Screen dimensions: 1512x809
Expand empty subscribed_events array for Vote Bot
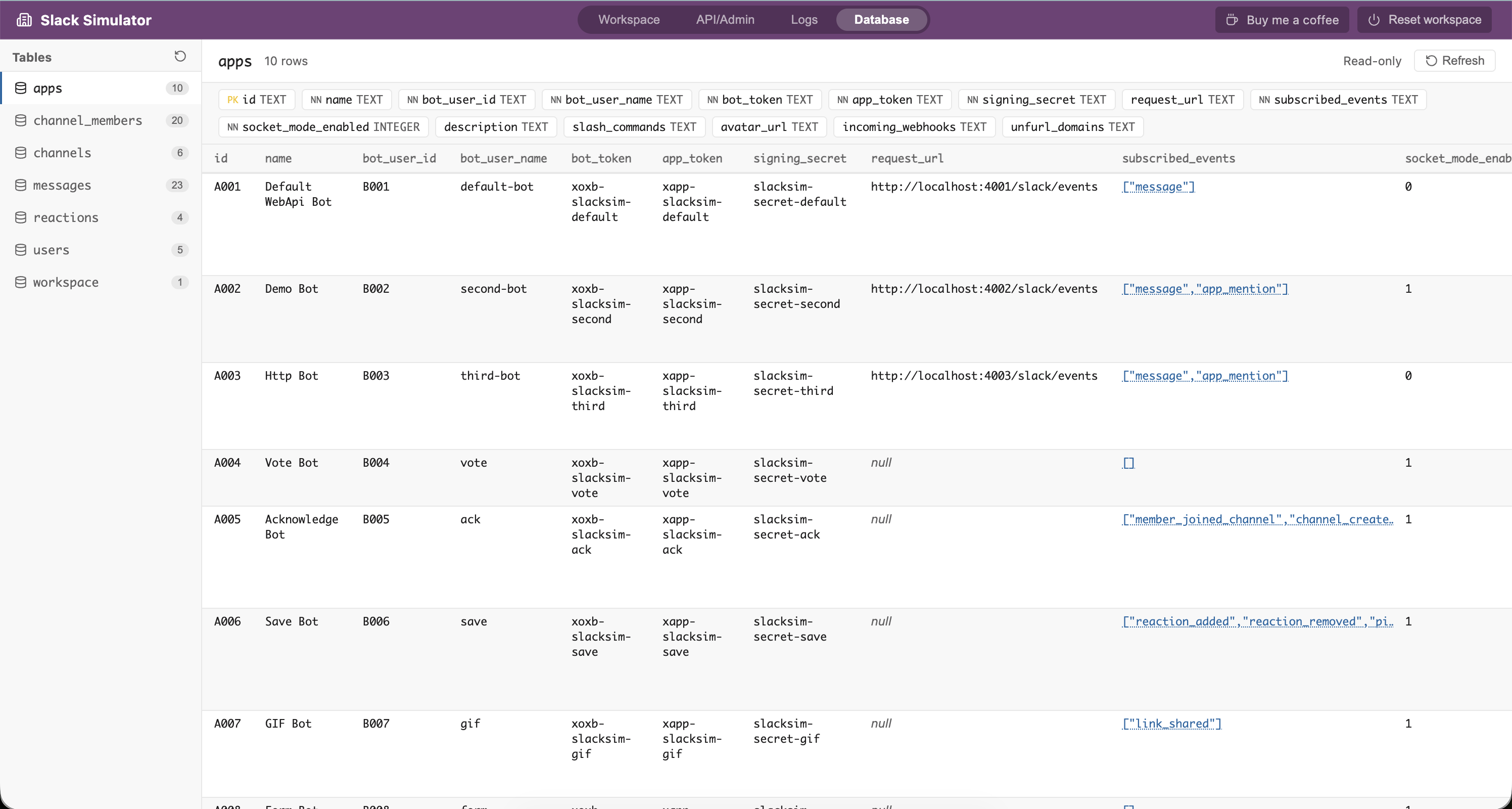[1128, 463]
